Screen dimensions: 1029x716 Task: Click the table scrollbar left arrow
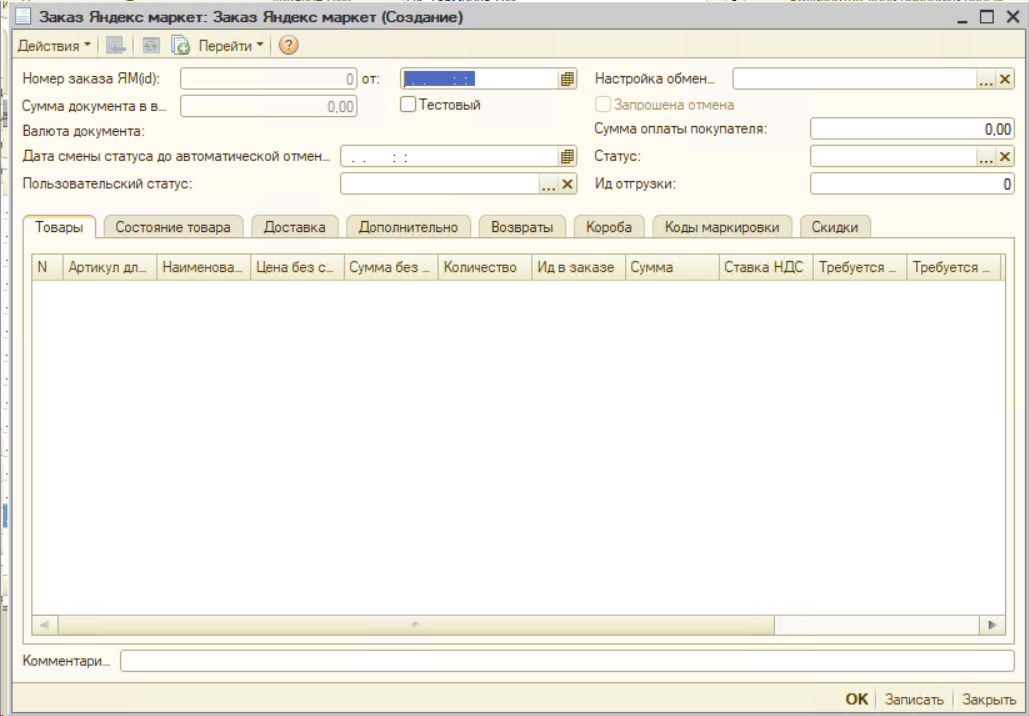pyautogui.click(x=45, y=625)
